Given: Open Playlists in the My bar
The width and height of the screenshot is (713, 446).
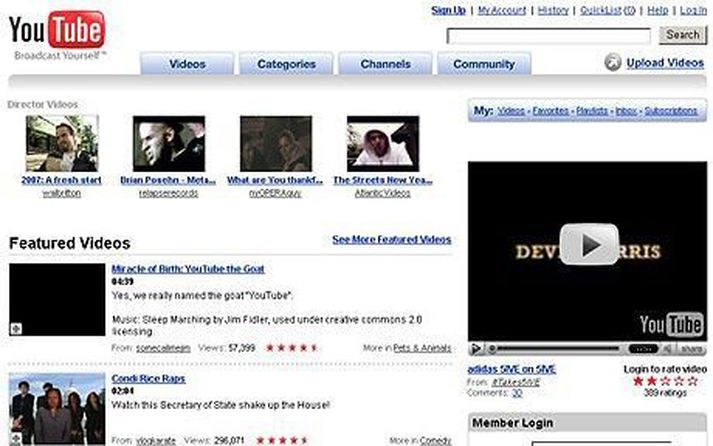Looking at the screenshot, I should [x=592, y=111].
